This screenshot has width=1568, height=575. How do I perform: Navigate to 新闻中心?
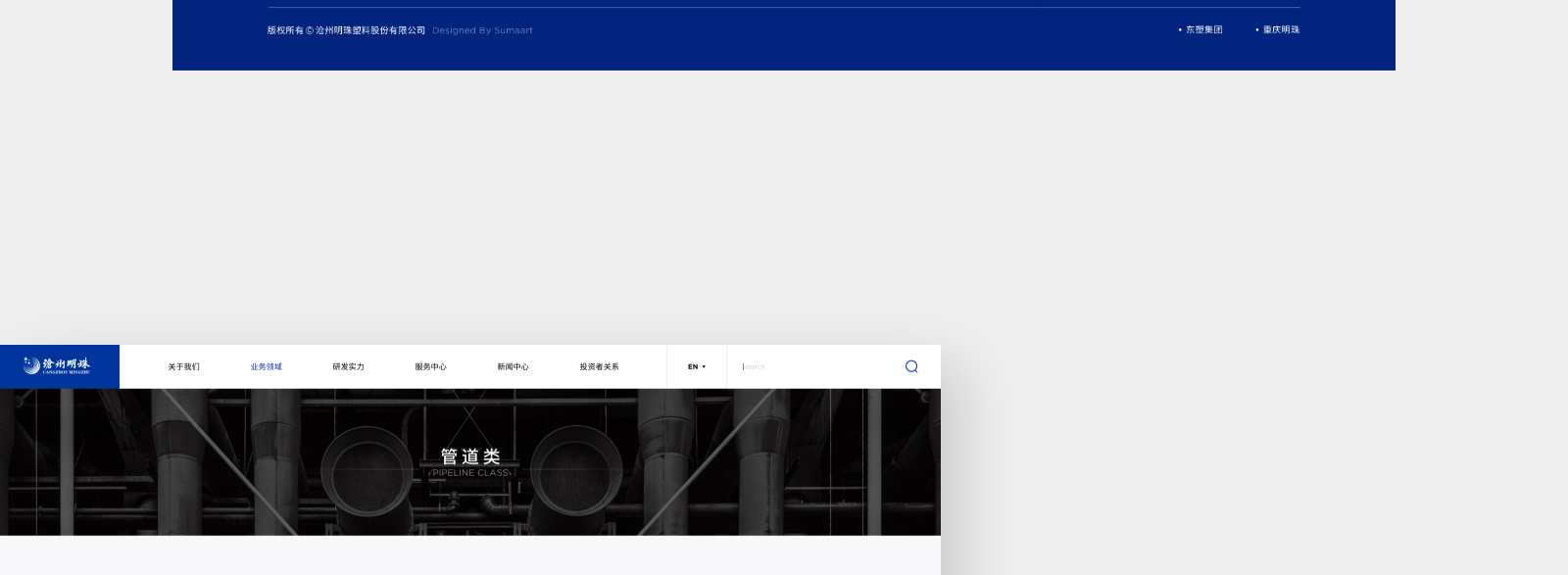513,367
